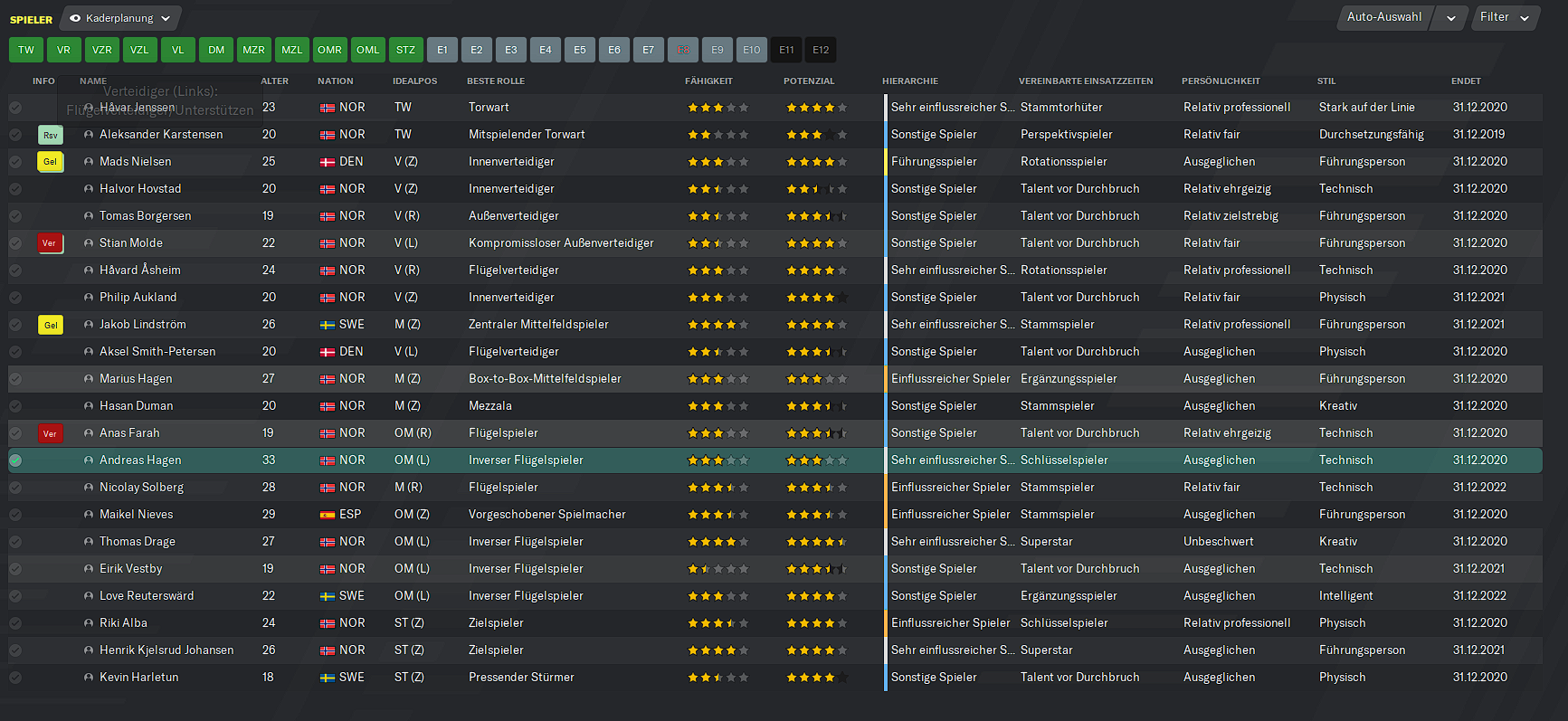Click 'Kompromissloser Außenverteidiger' role cell
The image size is (1568, 721).
(x=561, y=243)
